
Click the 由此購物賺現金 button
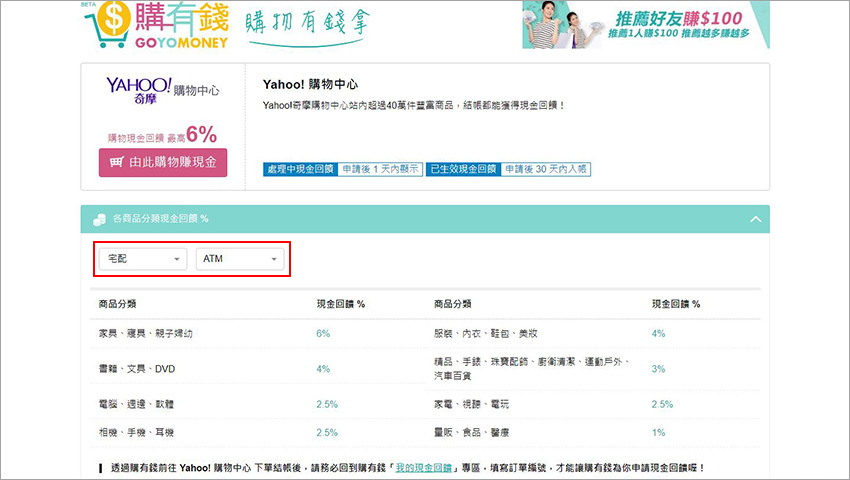(163, 162)
